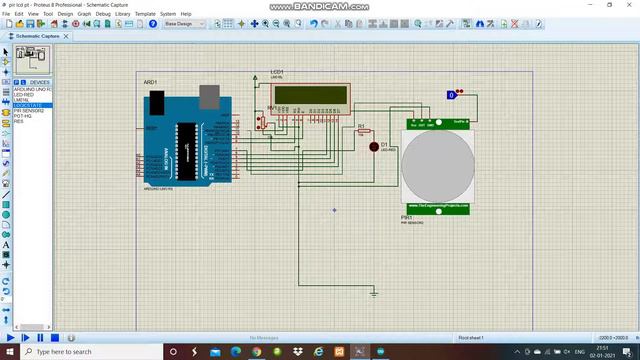The image size is (640, 360).
Task: Zoom out with the magnifier minus icon
Action: pos(276,24)
